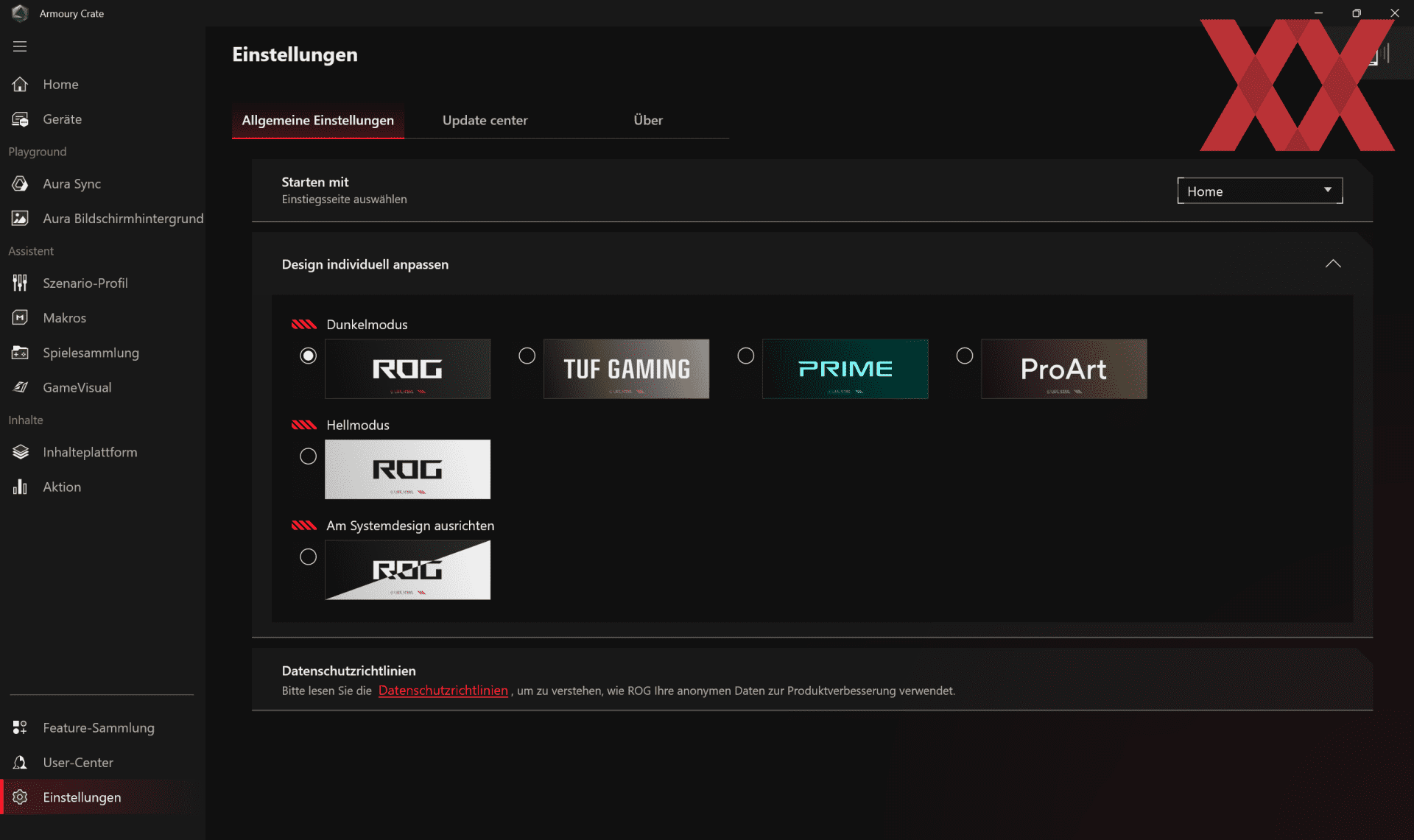The width and height of the screenshot is (1414, 840).
Task: Select the ROG dark mode radio button
Action: 309,356
